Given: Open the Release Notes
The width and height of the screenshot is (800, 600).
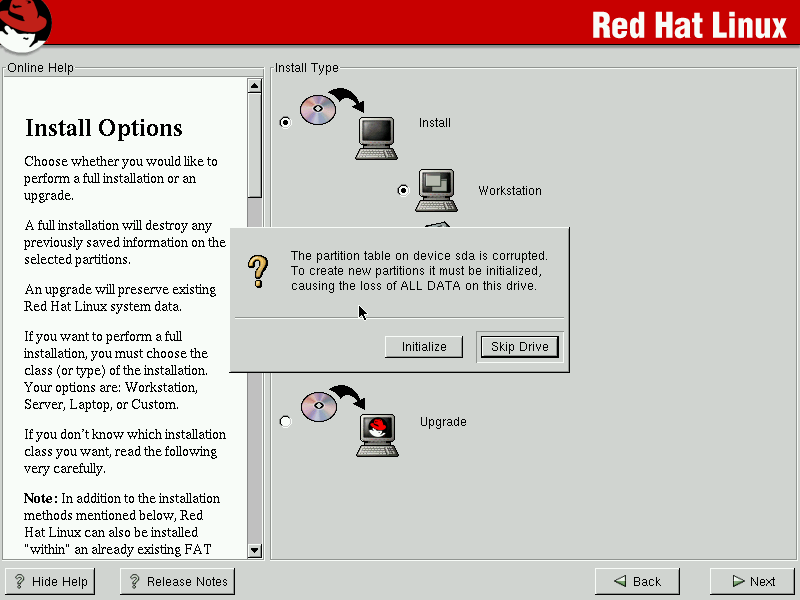Looking at the screenshot, I should (178, 582).
